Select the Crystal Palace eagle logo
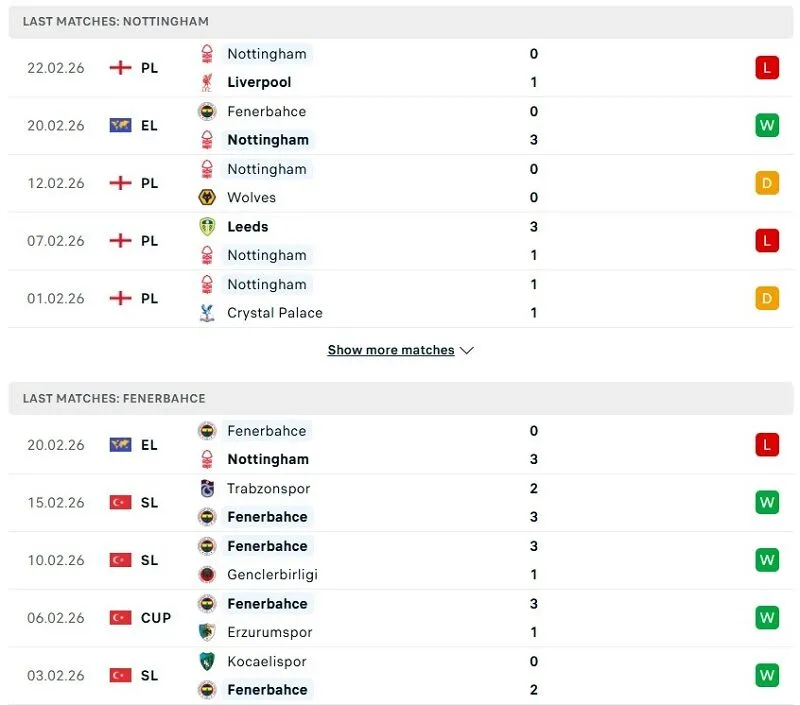The image size is (800, 705). click(207, 313)
